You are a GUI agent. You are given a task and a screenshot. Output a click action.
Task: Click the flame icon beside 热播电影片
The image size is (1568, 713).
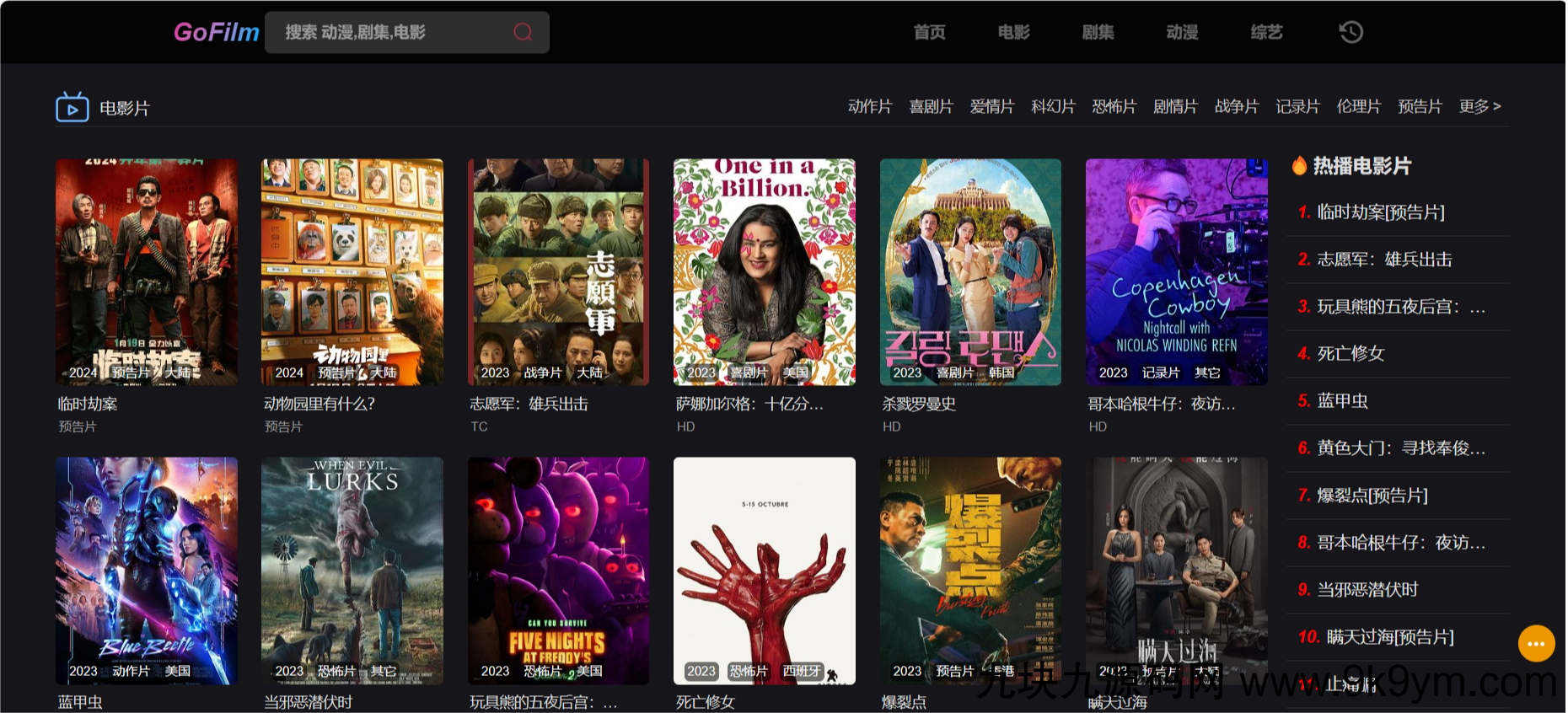[1299, 165]
